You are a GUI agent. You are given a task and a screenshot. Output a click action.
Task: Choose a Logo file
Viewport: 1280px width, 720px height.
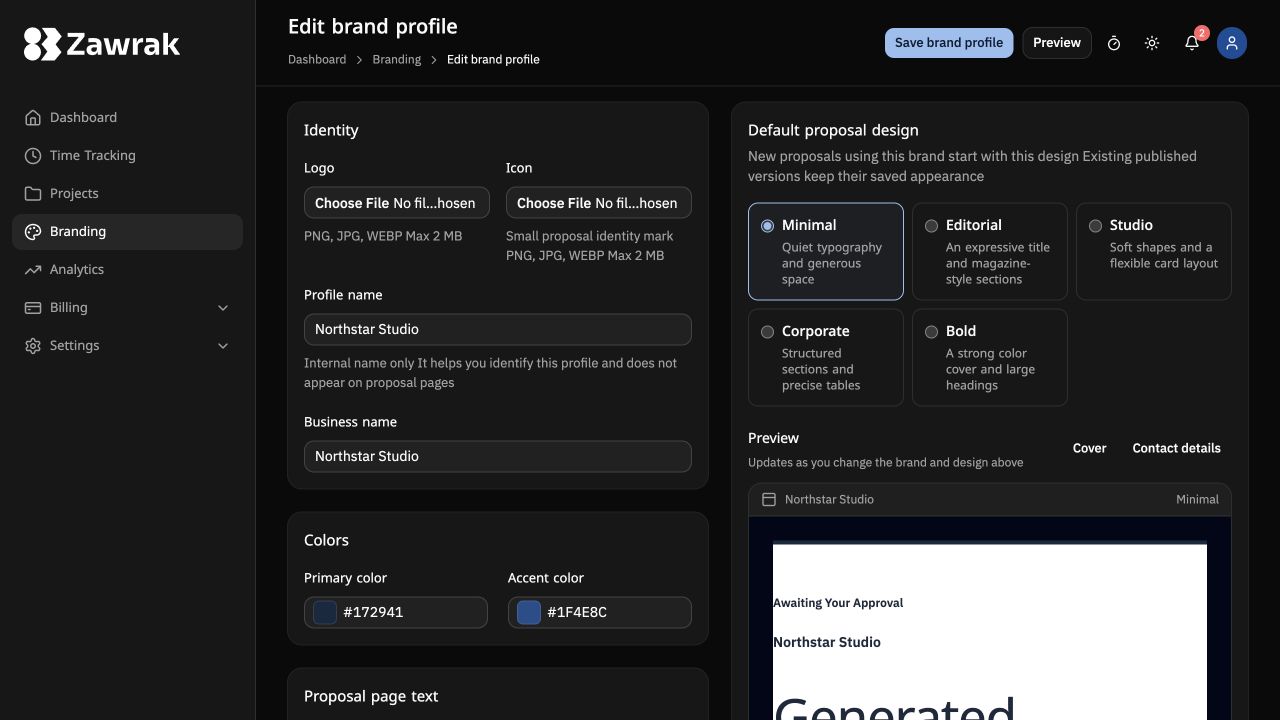coord(397,203)
